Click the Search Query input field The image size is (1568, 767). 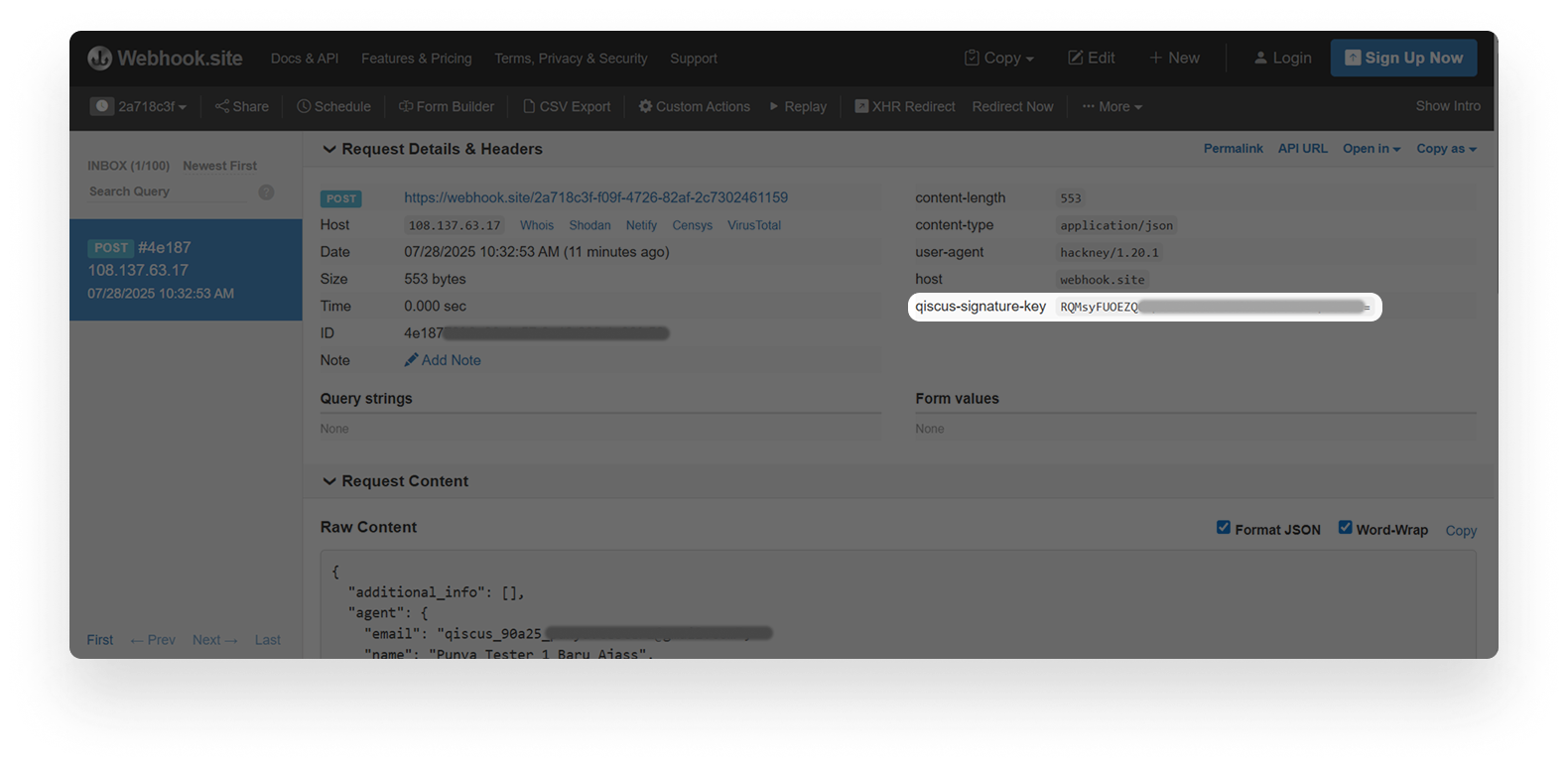pos(167,192)
